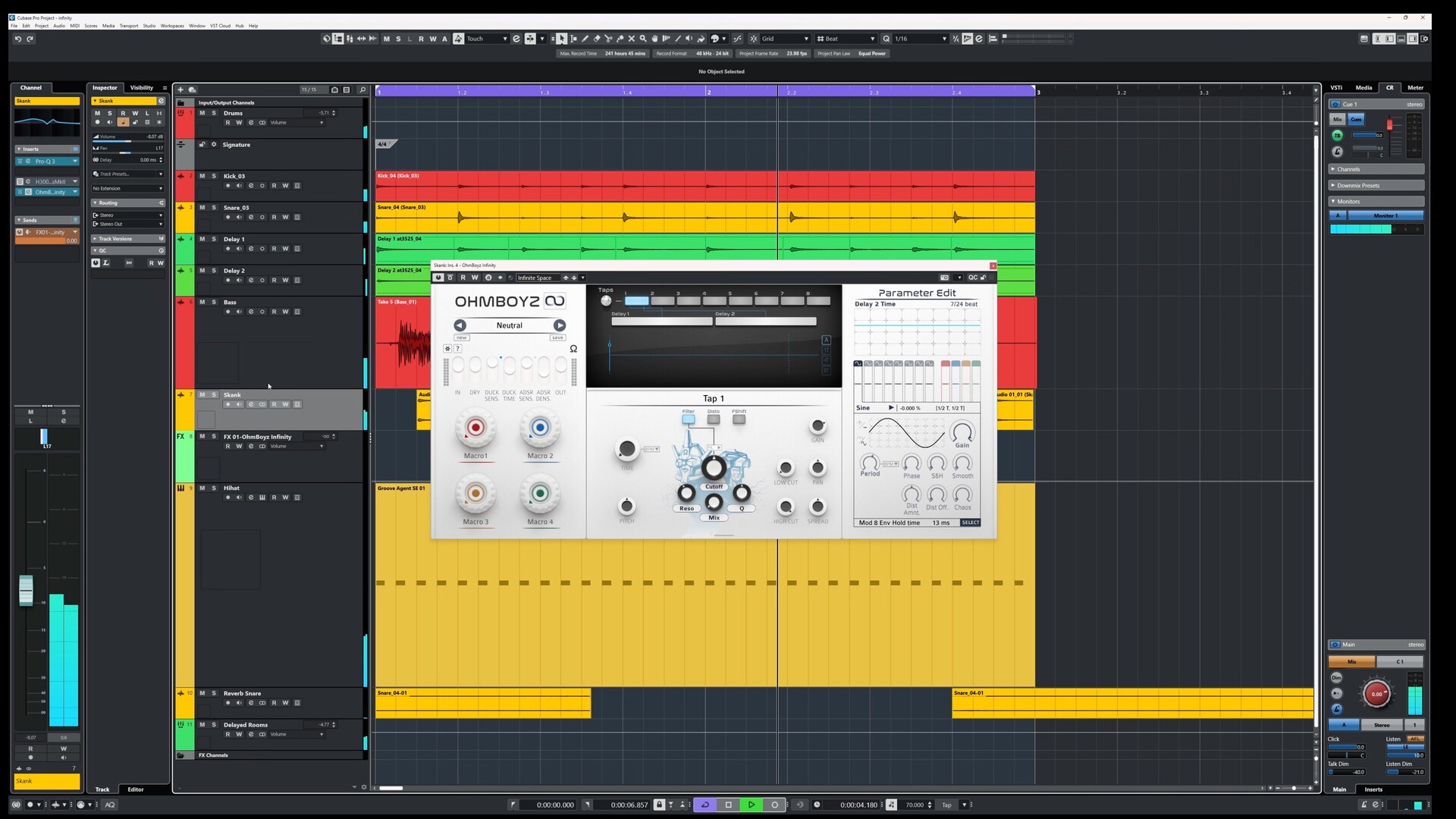1456x819 pixels.
Task: Open track search magnifier in track list
Action: [x=362, y=89]
